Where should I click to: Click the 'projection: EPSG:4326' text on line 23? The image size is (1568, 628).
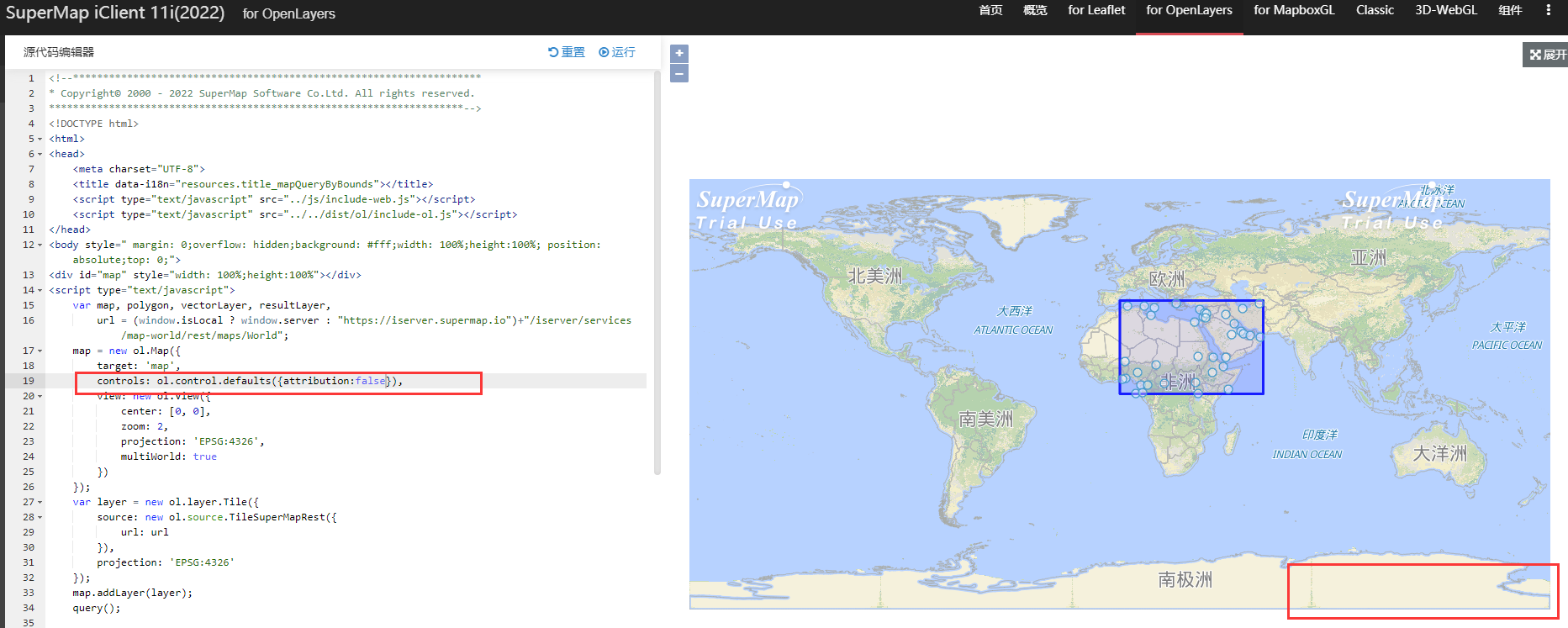(x=193, y=442)
